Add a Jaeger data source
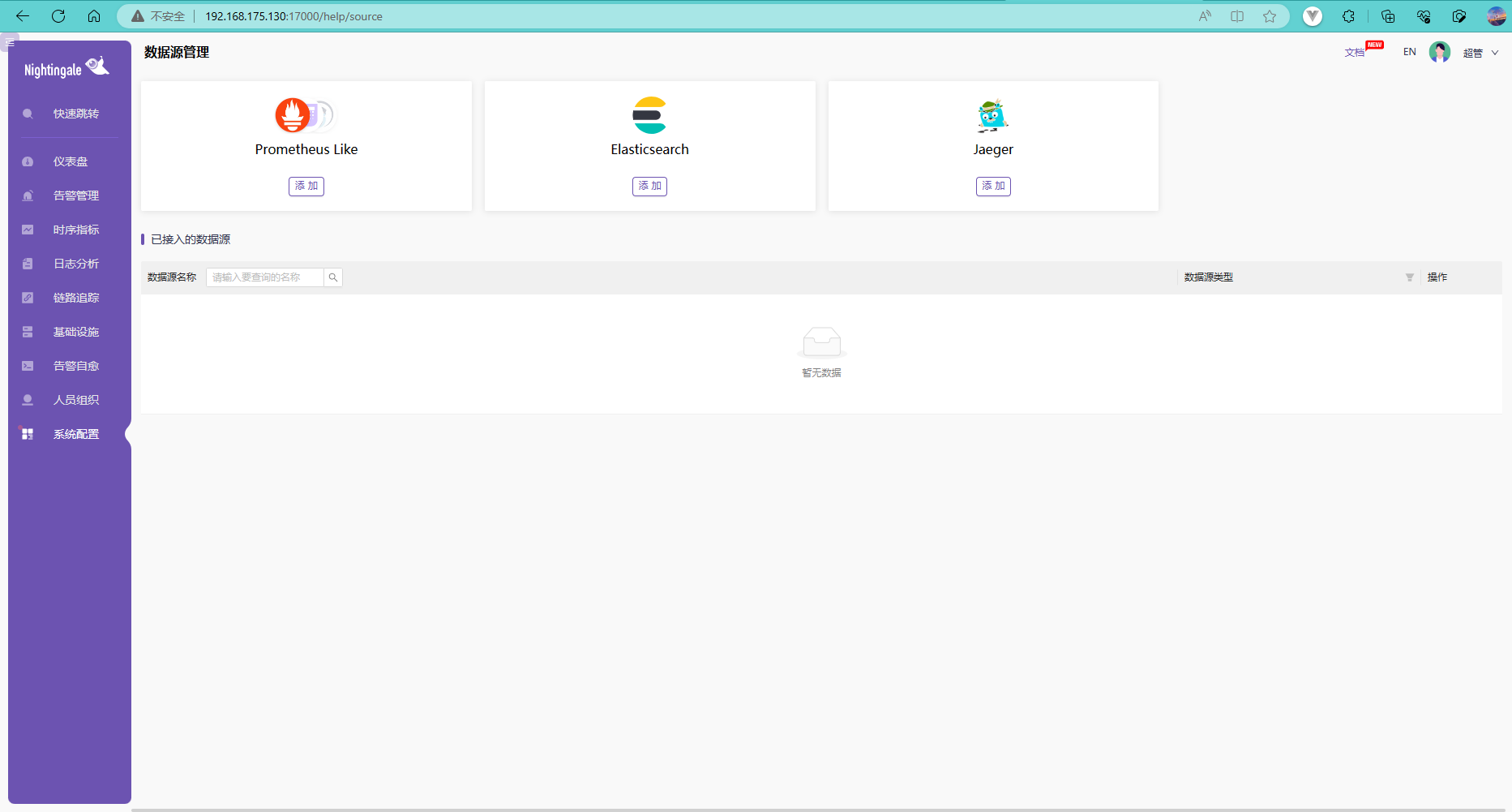 (x=993, y=186)
